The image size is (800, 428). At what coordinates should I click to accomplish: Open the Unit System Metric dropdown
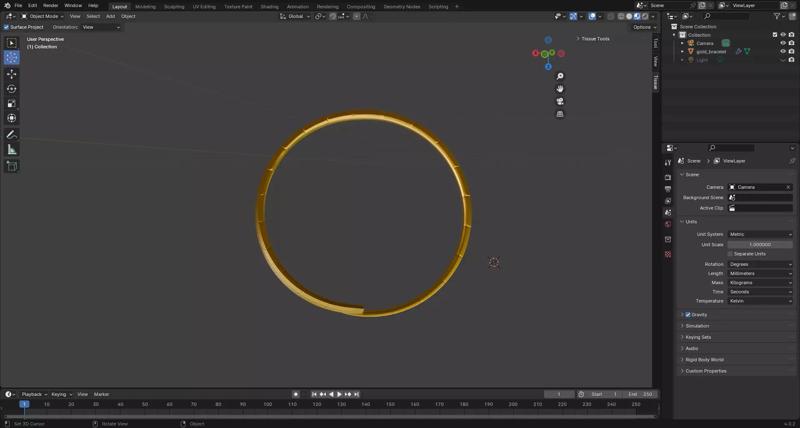pos(760,234)
